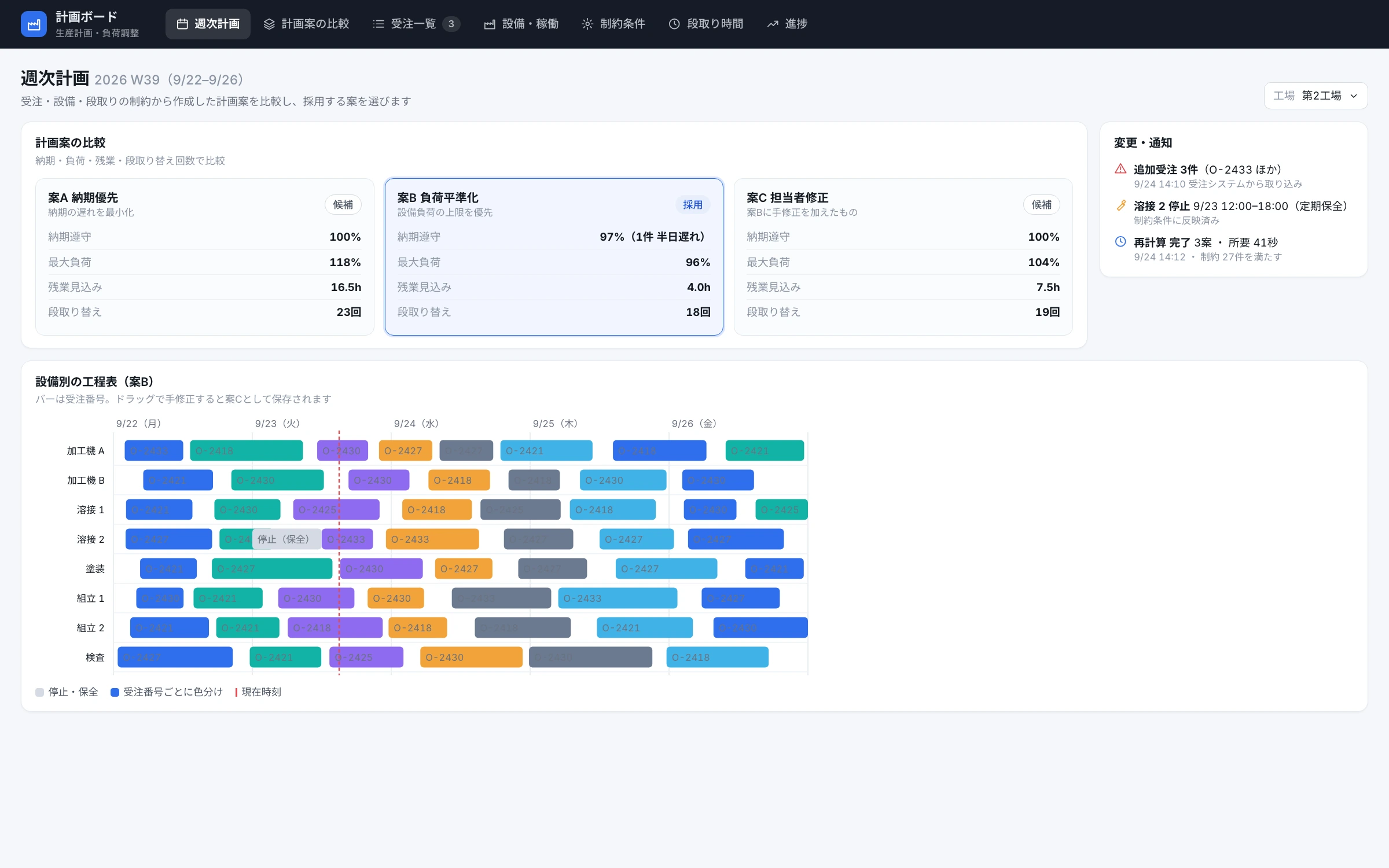
Task: Click the gear icon for 制約条件
Action: [x=587, y=24]
